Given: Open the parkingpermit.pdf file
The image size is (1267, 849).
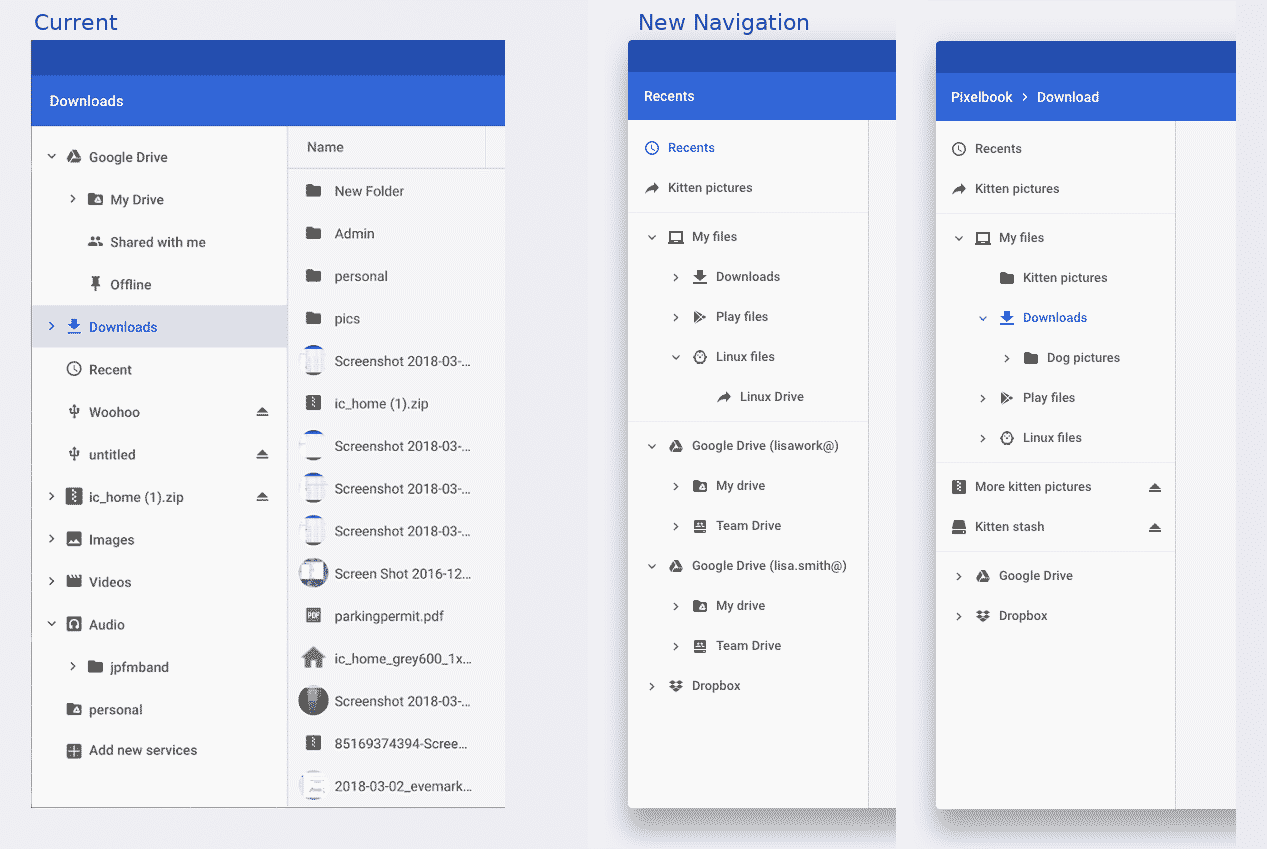Looking at the screenshot, I should tap(388, 616).
